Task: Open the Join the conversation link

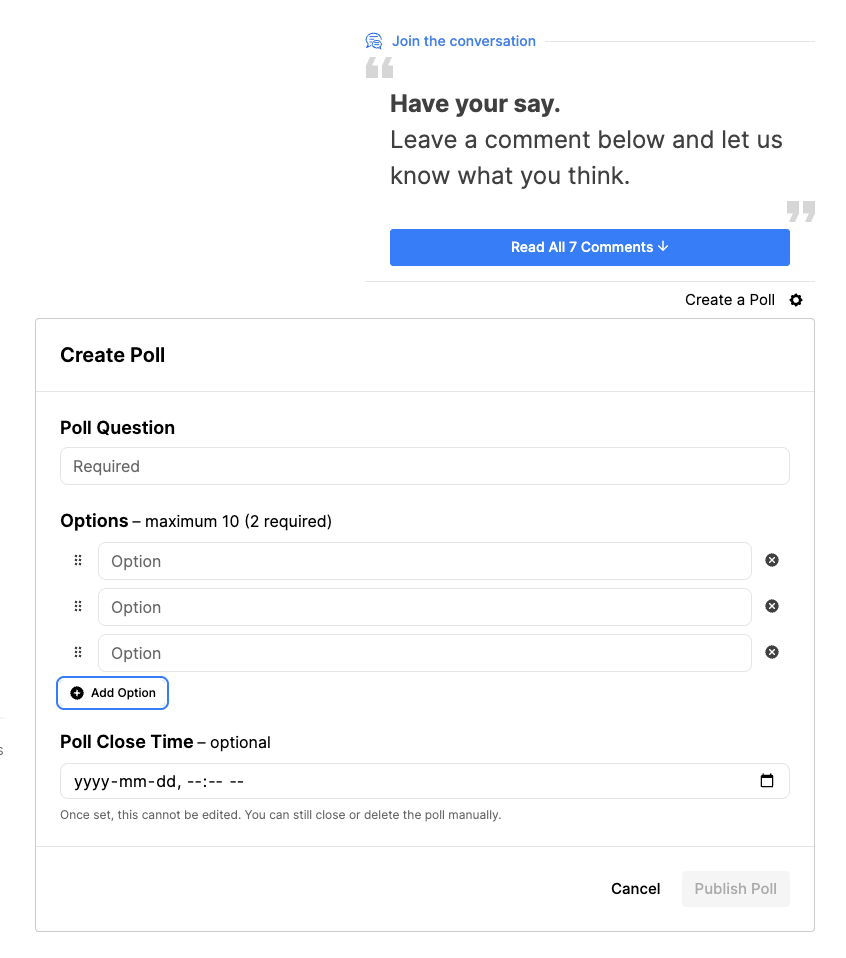Action: pyautogui.click(x=464, y=41)
